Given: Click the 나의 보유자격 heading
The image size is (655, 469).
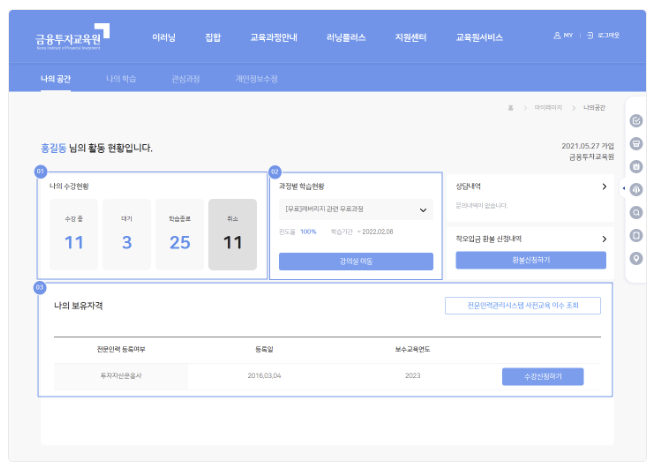Looking at the screenshot, I should click(x=79, y=306).
